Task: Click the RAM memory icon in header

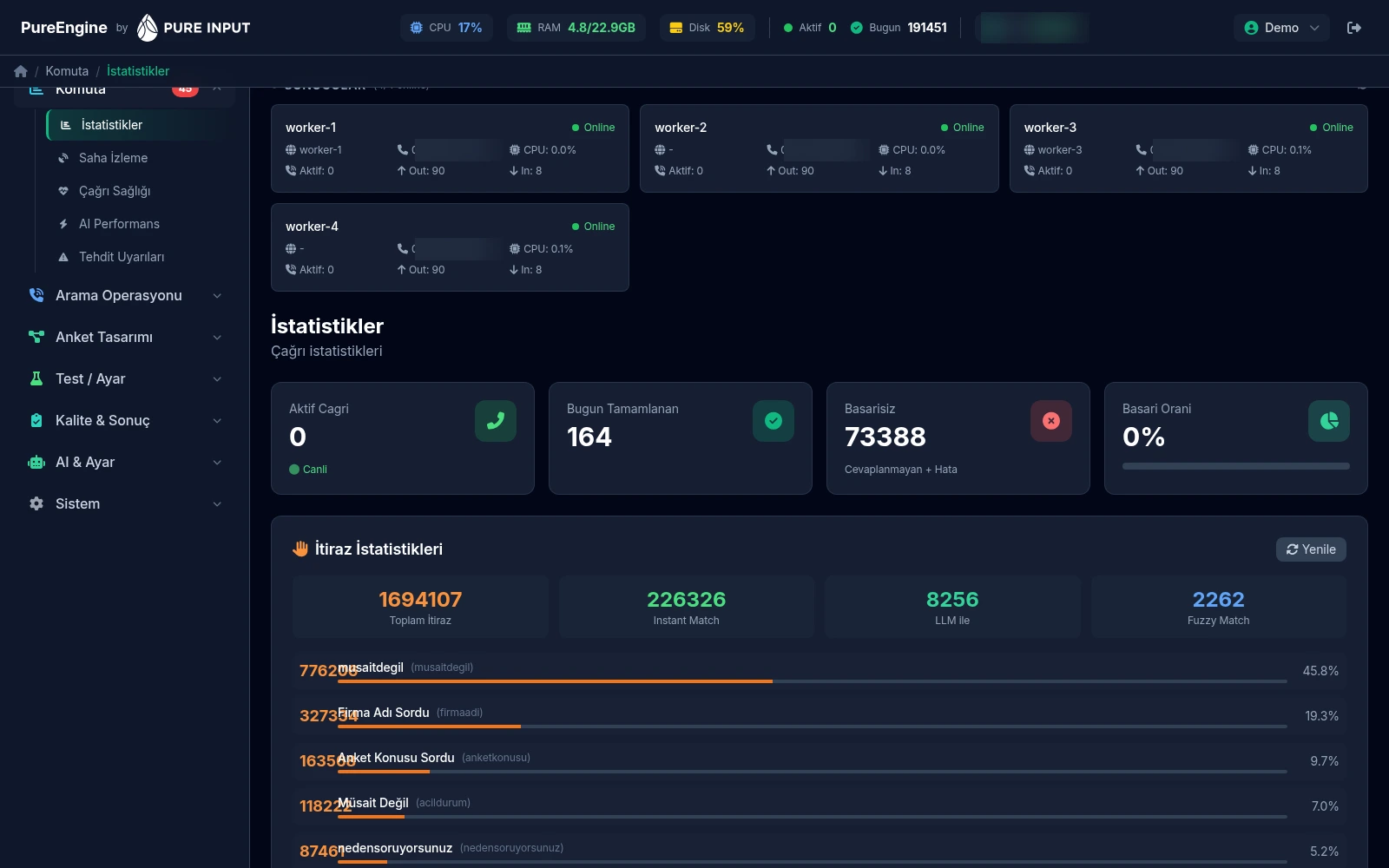Action: pos(523,28)
